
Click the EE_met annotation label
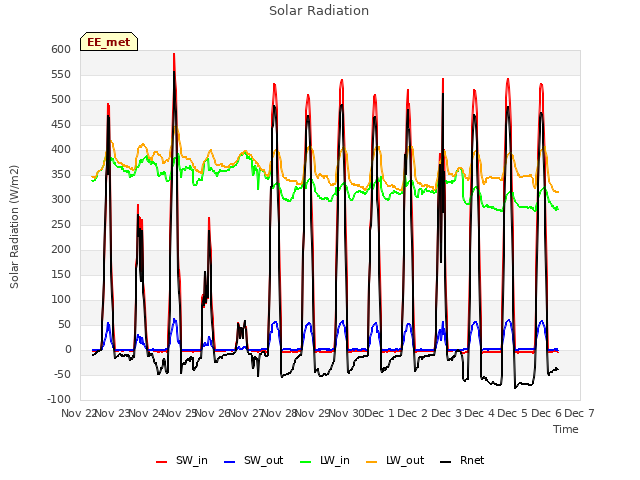109,42
